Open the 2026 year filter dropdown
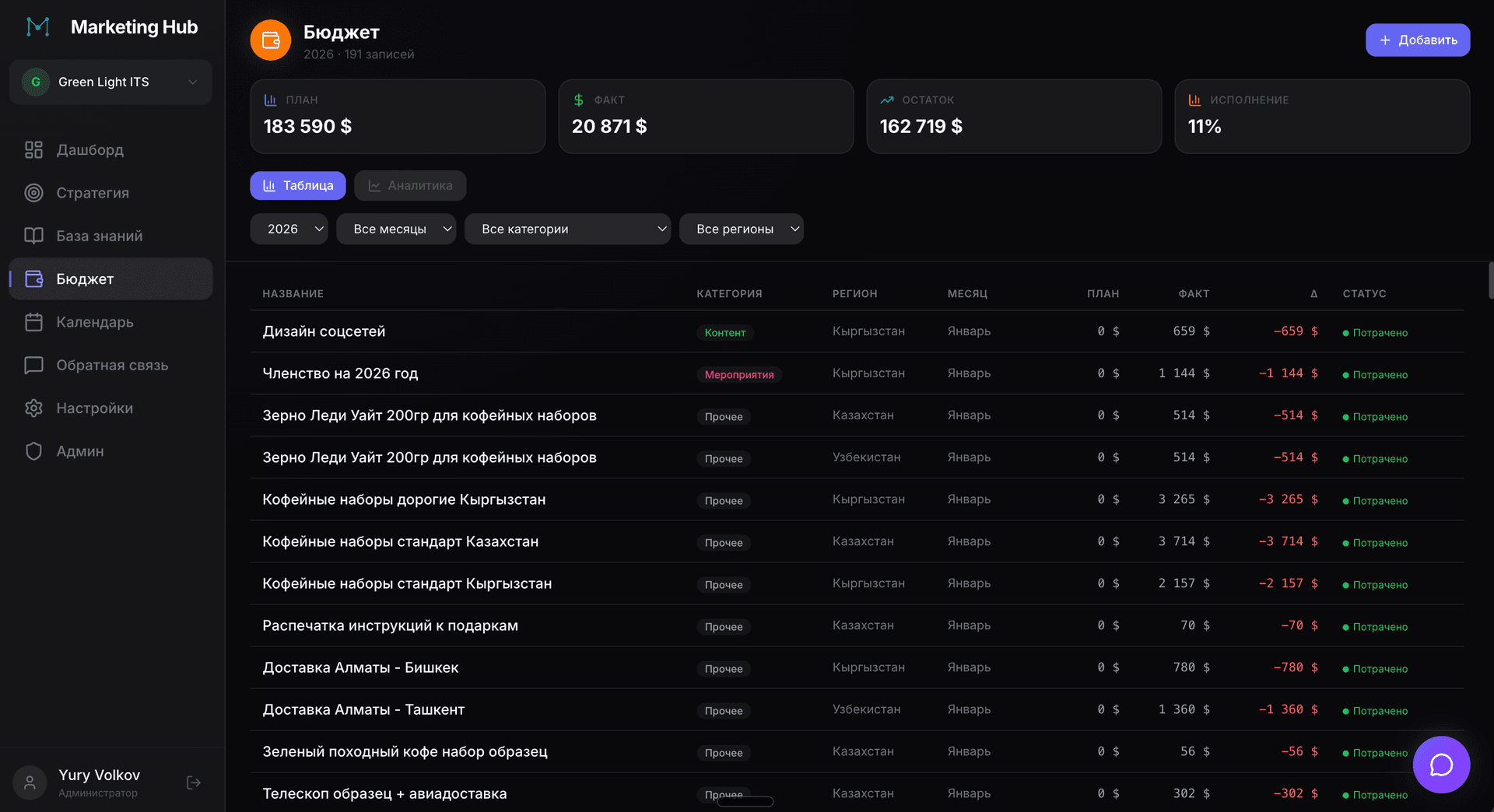 [x=289, y=229]
